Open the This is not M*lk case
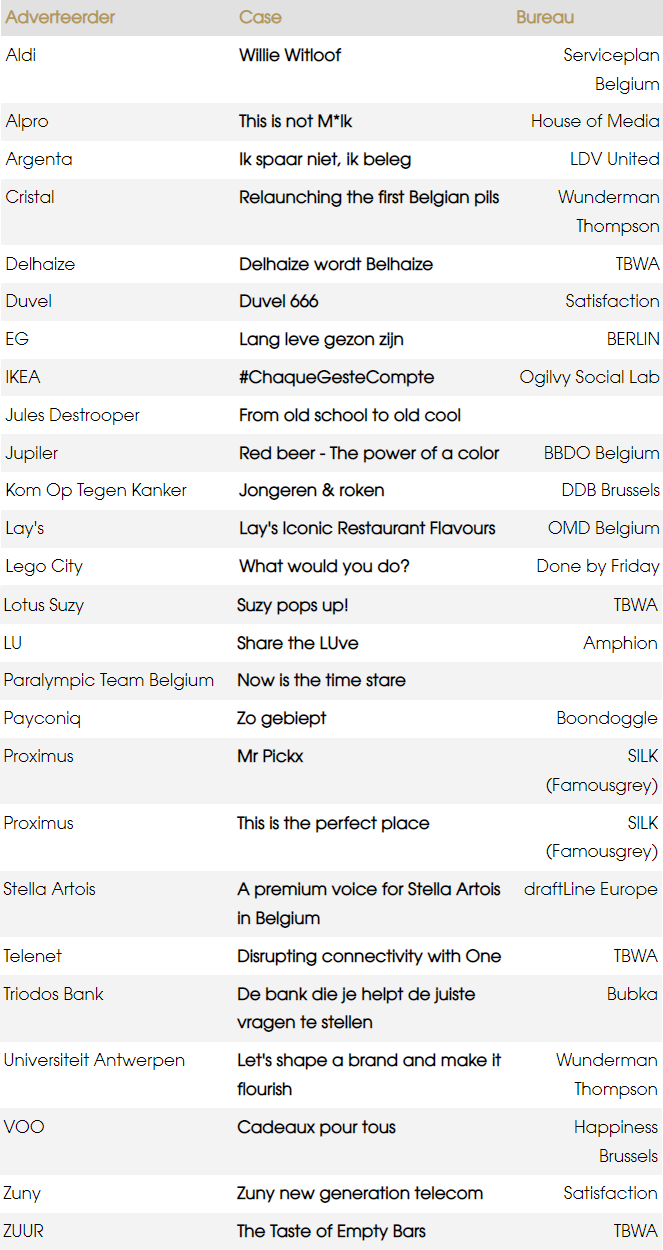This screenshot has height=1250, width=663. 295,121
